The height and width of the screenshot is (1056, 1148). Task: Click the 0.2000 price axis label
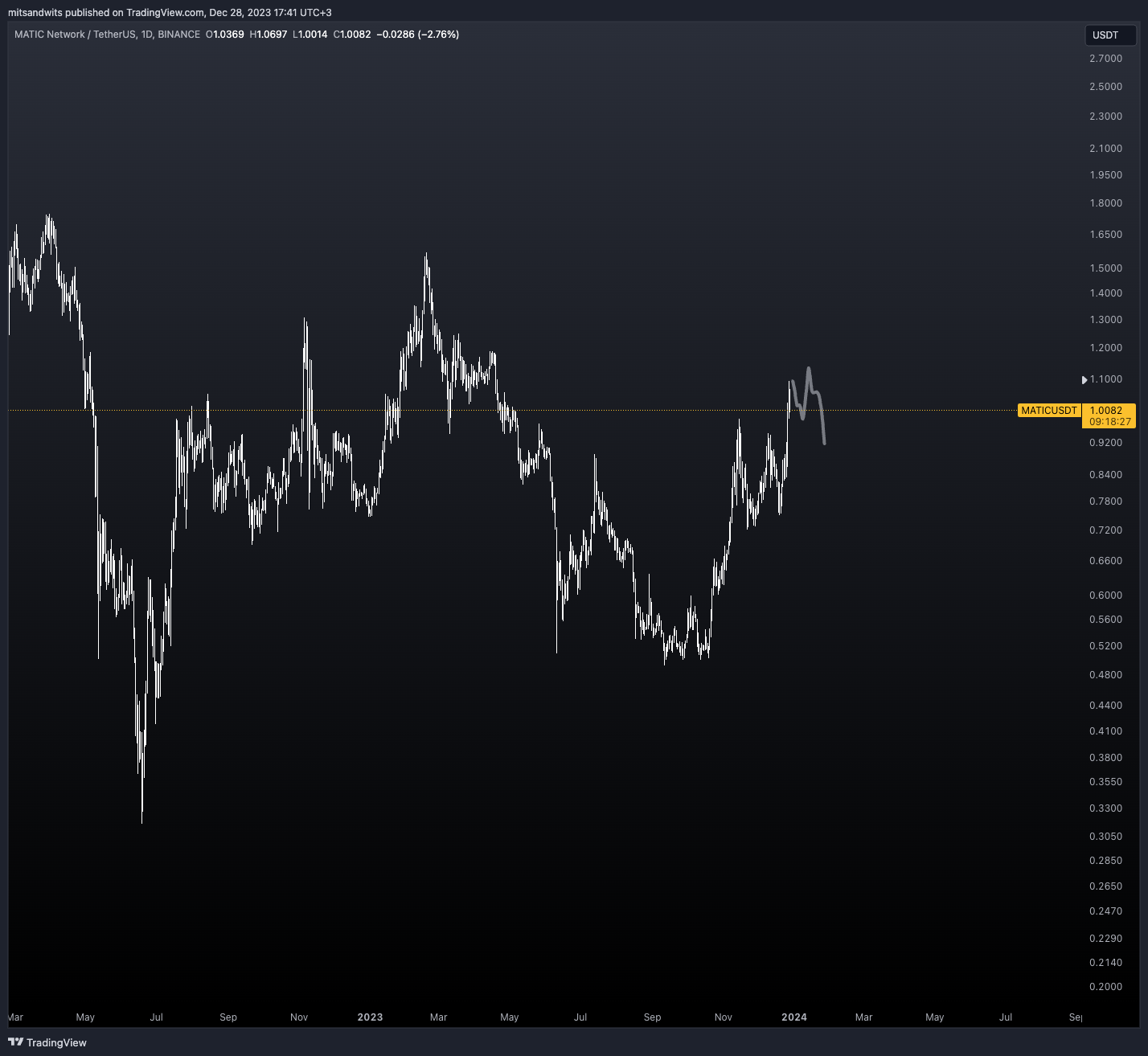[x=1105, y=986]
